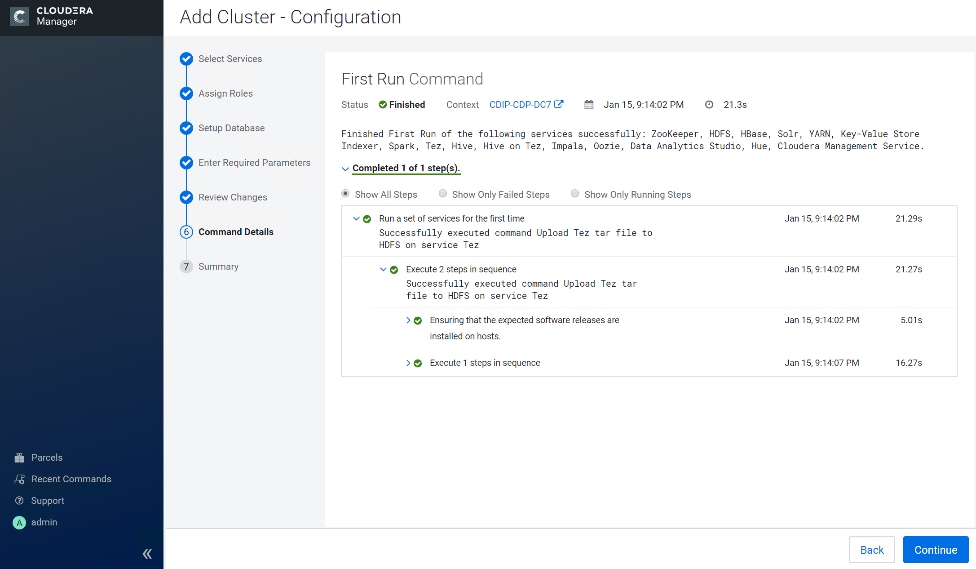Go to Review Changes wizard step
Image resolution: width=976 pixels, height=569 pixels.
(x=232, y=197)
